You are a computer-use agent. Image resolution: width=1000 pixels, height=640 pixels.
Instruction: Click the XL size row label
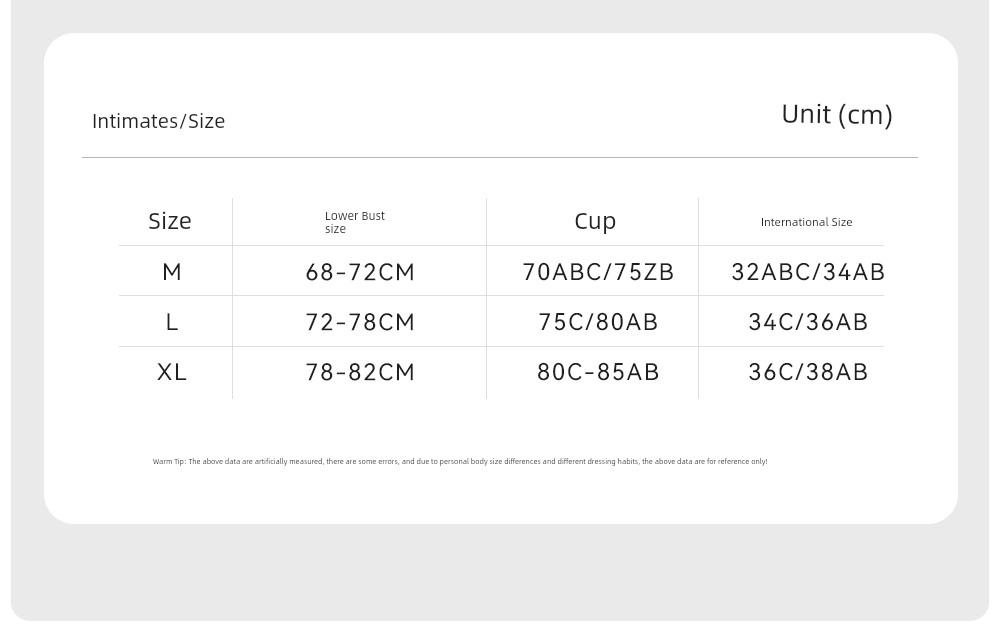tap(172, 372)
